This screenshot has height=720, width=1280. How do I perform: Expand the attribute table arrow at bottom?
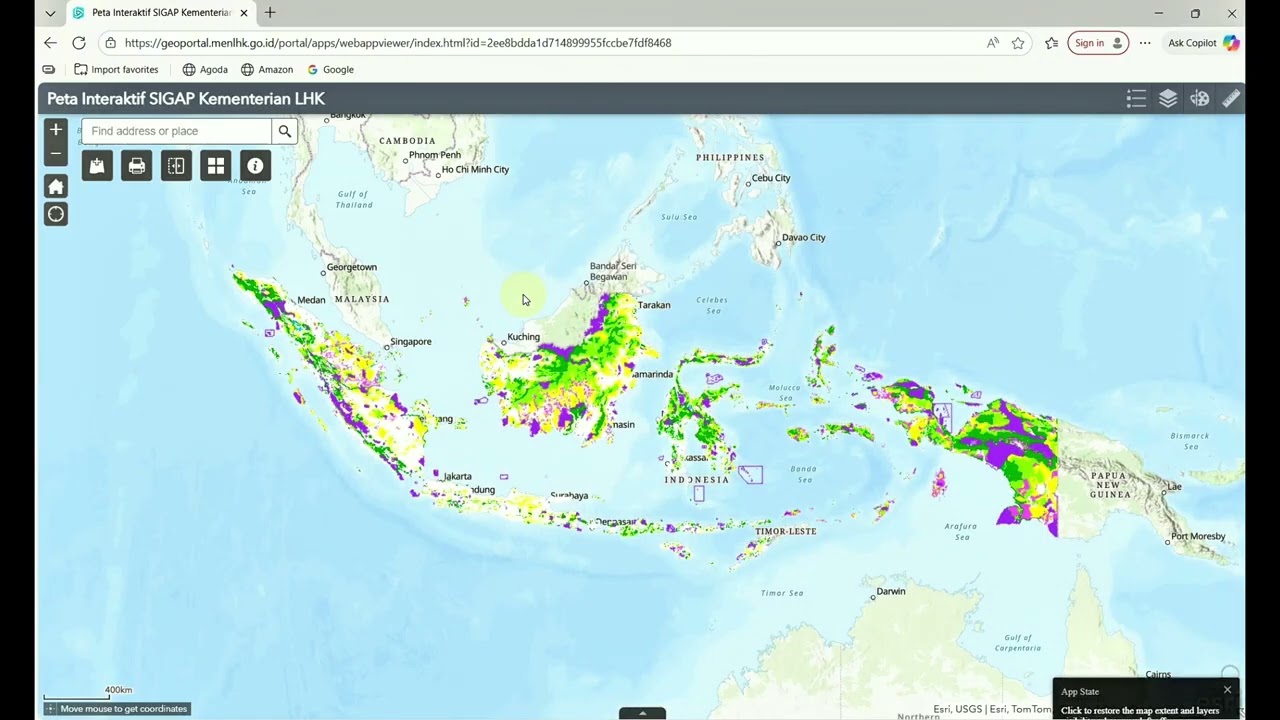tap(642, 713)
